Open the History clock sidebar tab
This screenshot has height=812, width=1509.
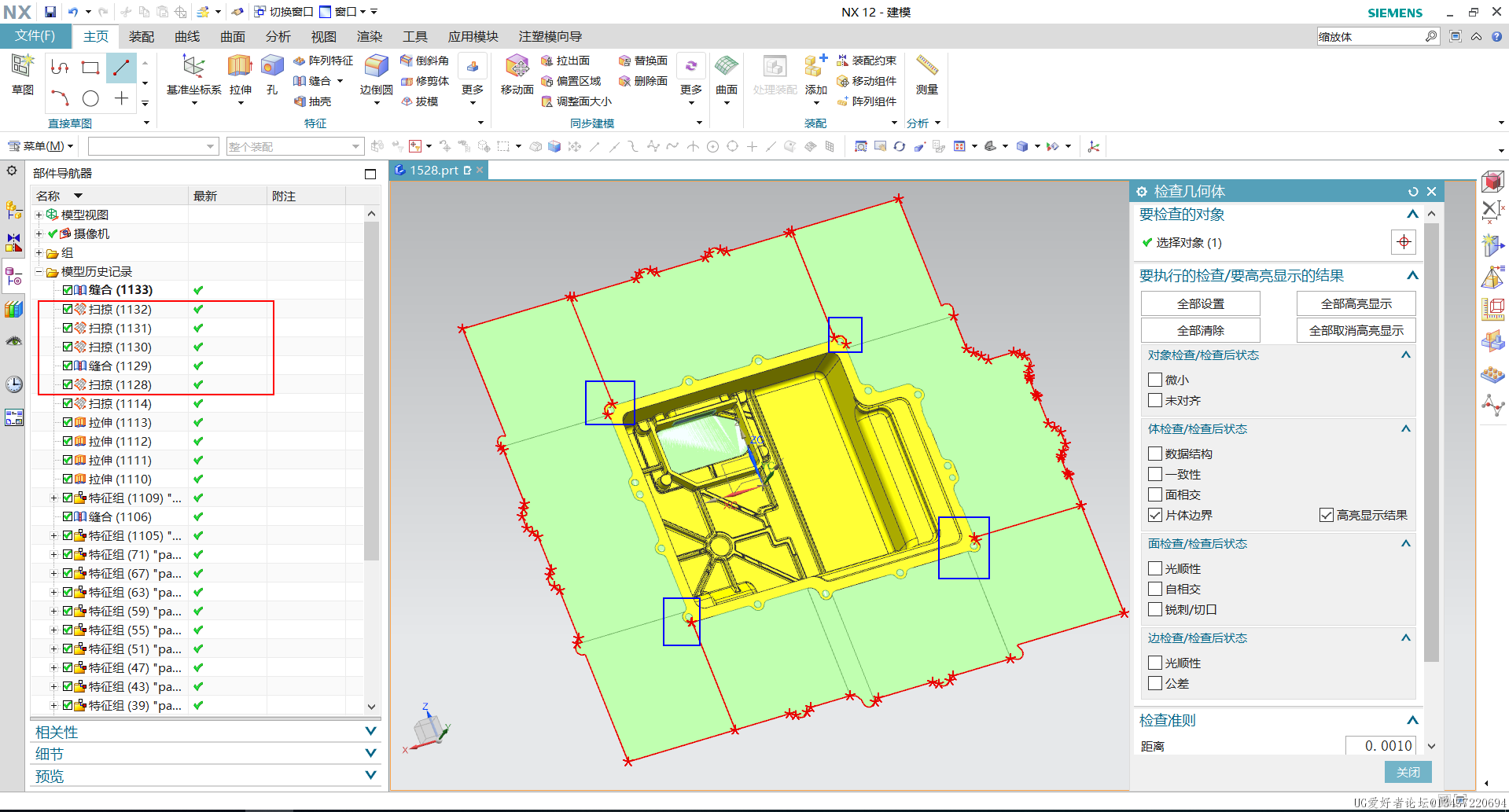tap(14, 384)
